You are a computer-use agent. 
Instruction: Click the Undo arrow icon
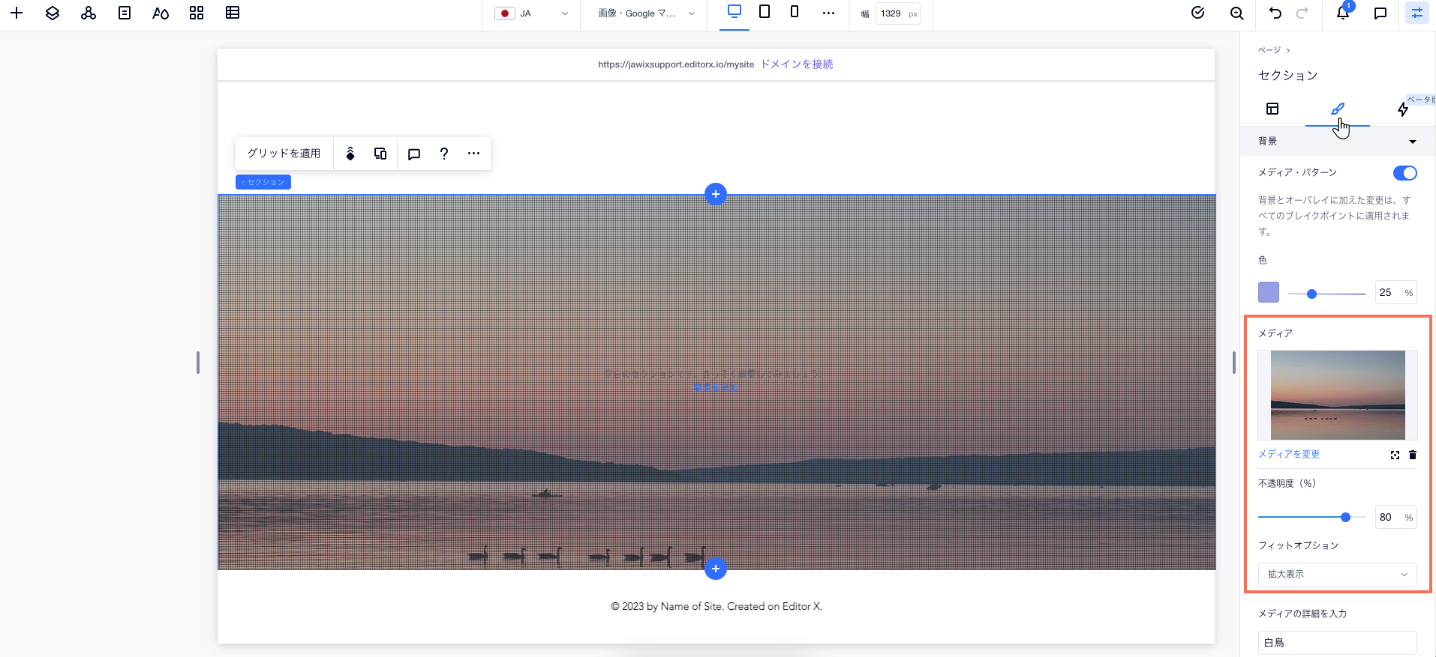[1274, 13]
